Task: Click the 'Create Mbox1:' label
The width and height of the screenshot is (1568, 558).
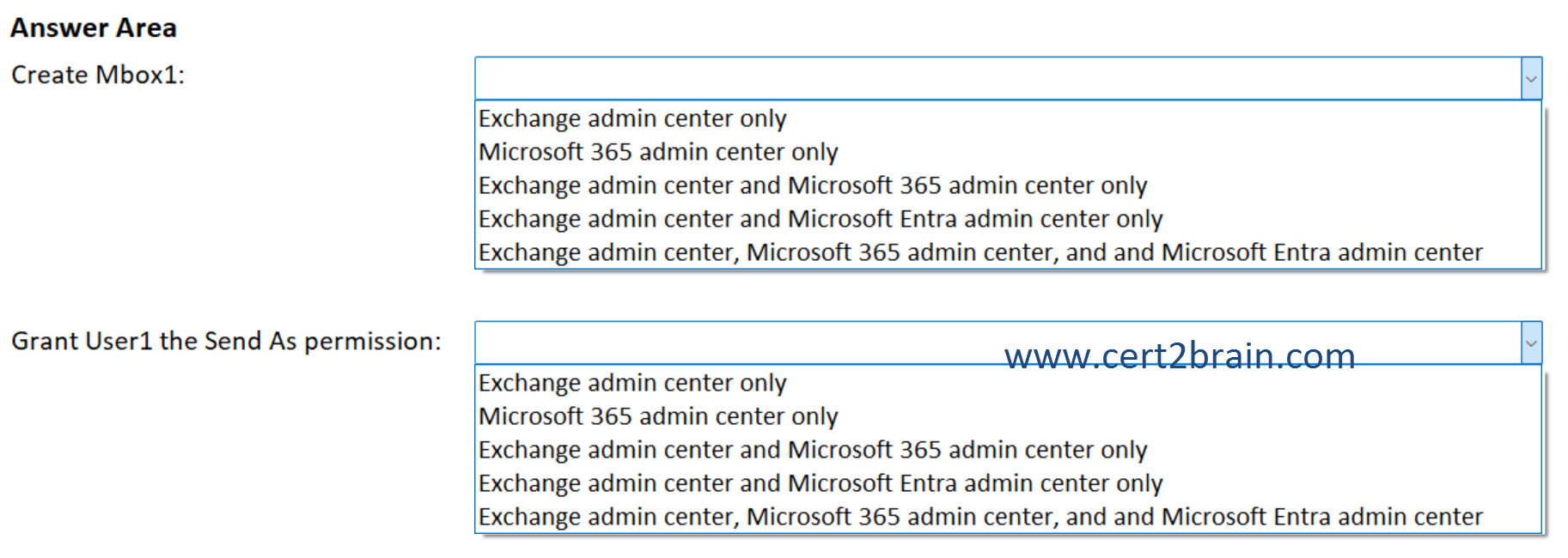Action: pyautogui.click(x=98, y=76)
